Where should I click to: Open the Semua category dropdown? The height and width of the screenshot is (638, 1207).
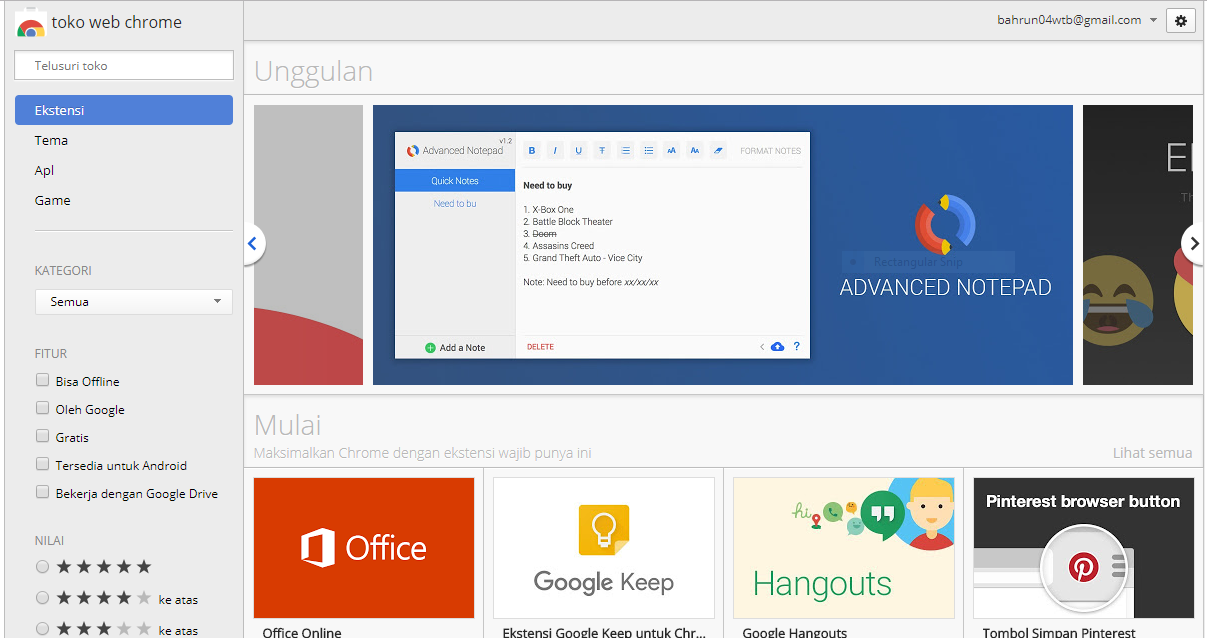[x=134, y=301]
